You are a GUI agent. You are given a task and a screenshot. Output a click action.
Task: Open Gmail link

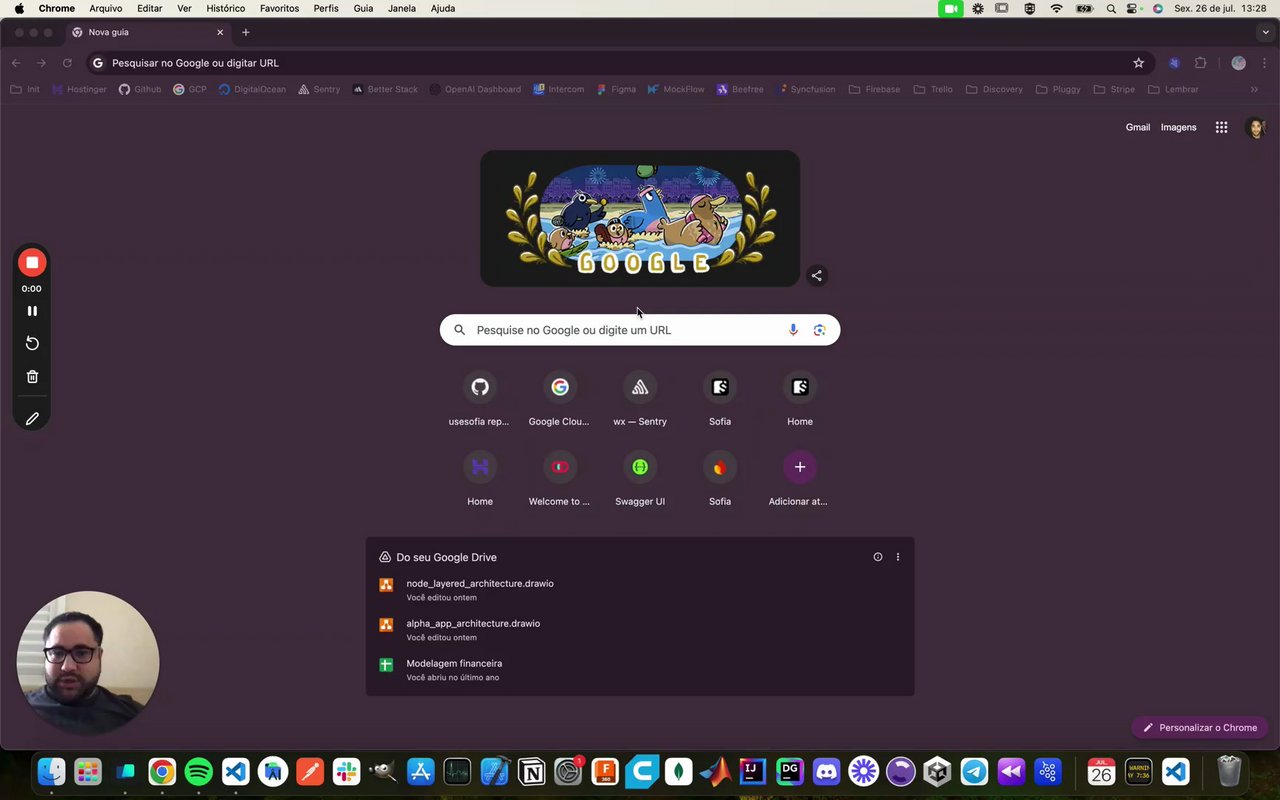pos(1138,127)
